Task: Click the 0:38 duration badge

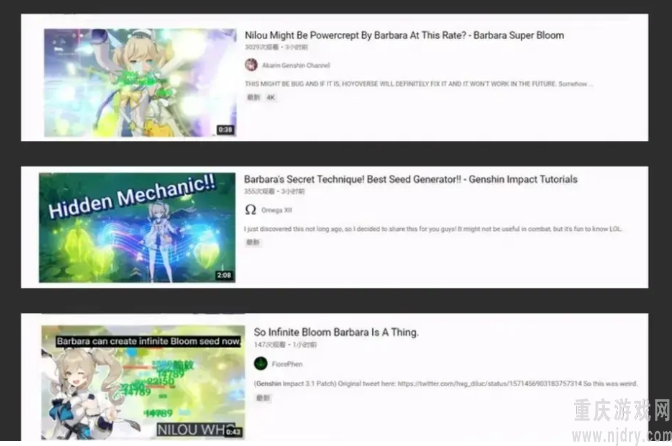Action: pyautogui.click(x=225, y=129)
